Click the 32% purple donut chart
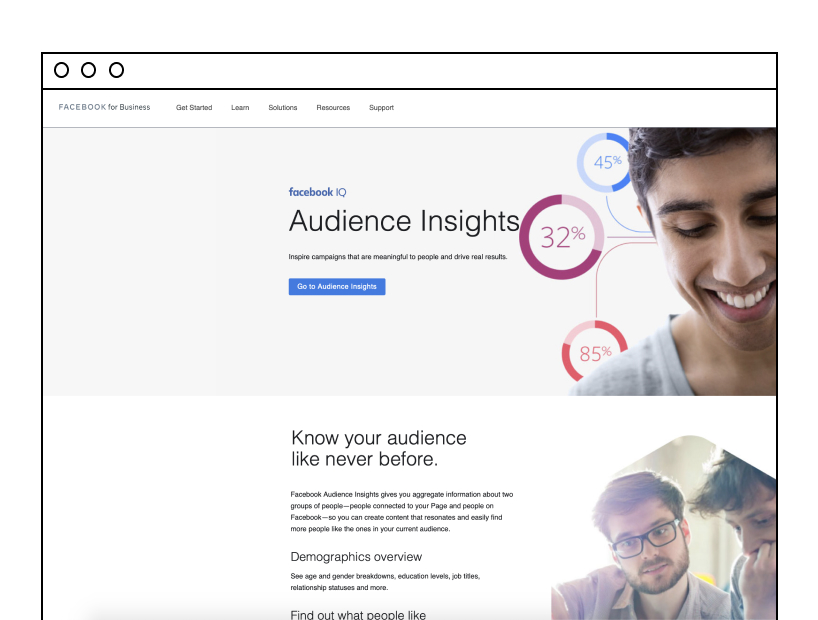Viewport: 818px width, 620px height. click(x=562, y=237)
